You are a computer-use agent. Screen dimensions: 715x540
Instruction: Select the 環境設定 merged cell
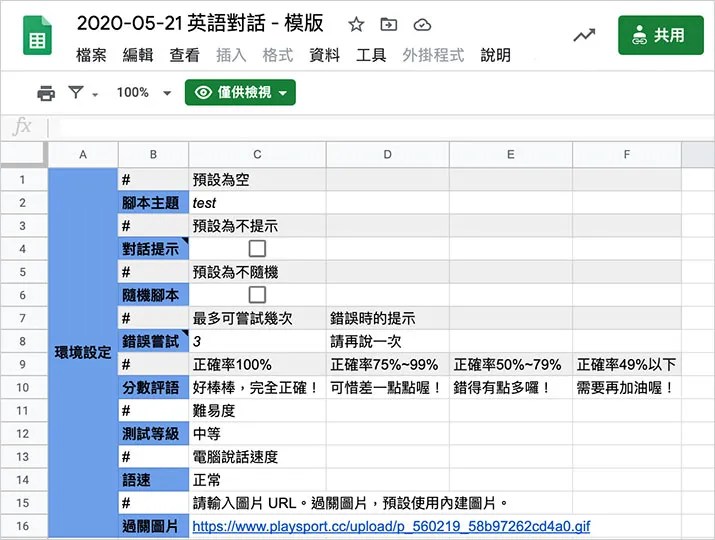pyautogui.click(x=83, y=353)
